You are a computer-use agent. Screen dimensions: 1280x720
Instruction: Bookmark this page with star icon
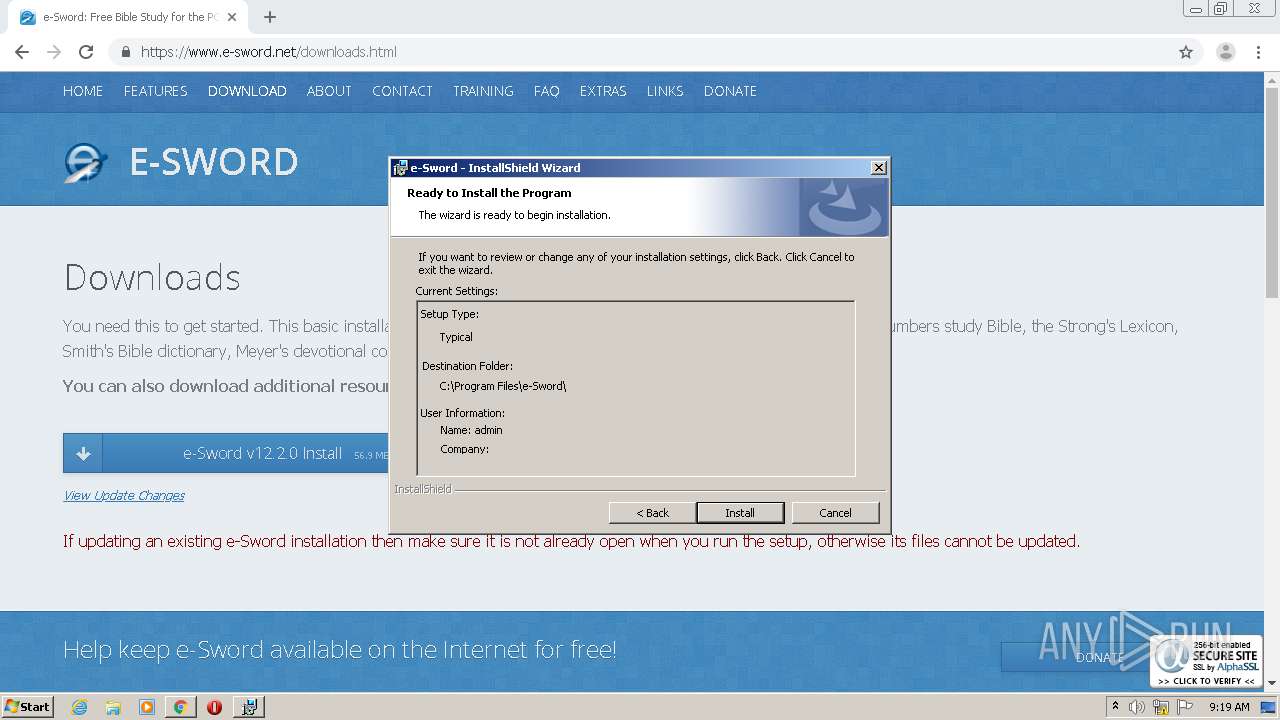coord(1186,52)
